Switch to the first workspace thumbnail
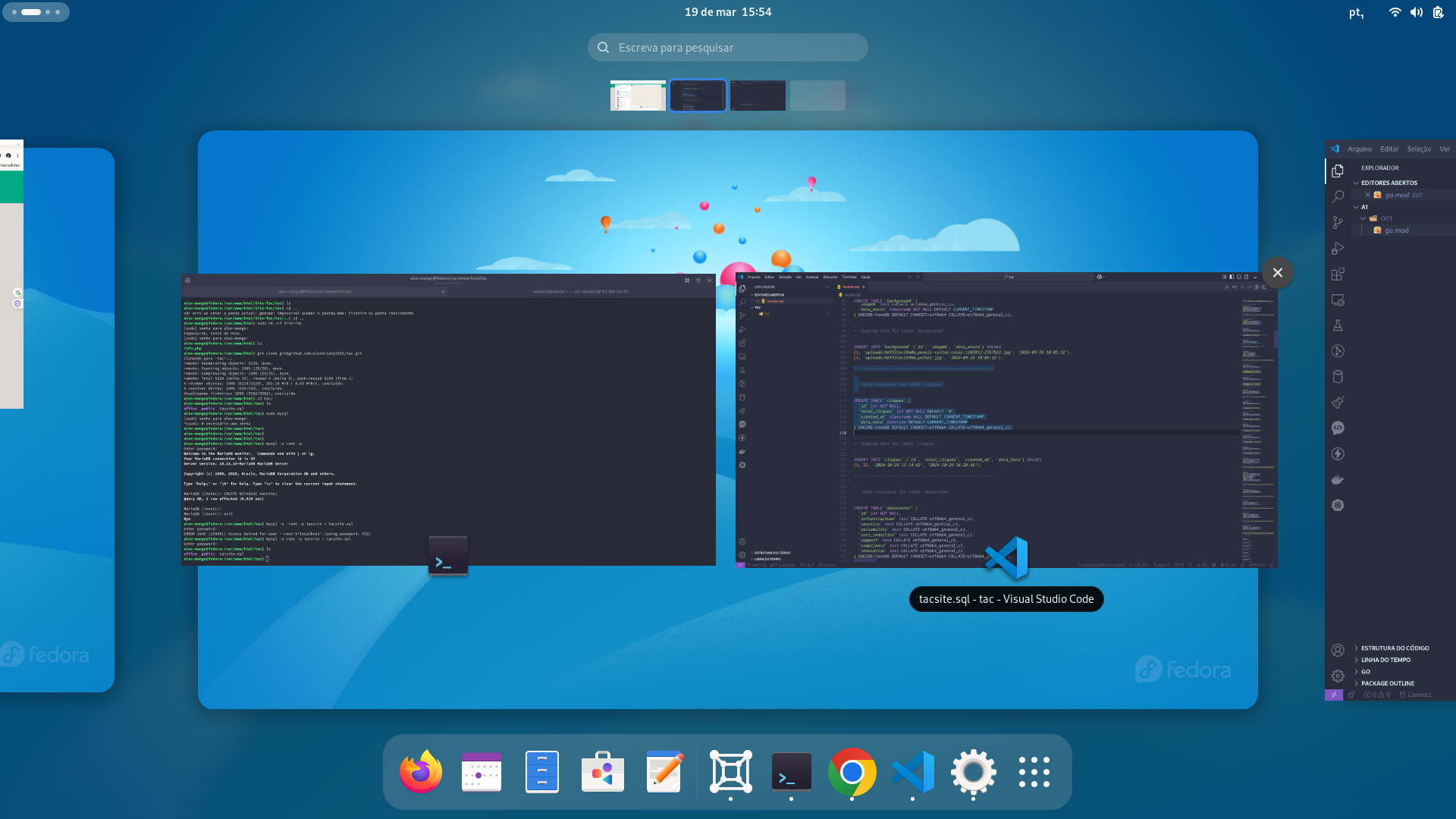The height and width of the screenshot is (819, 1456). pos(638,96)
